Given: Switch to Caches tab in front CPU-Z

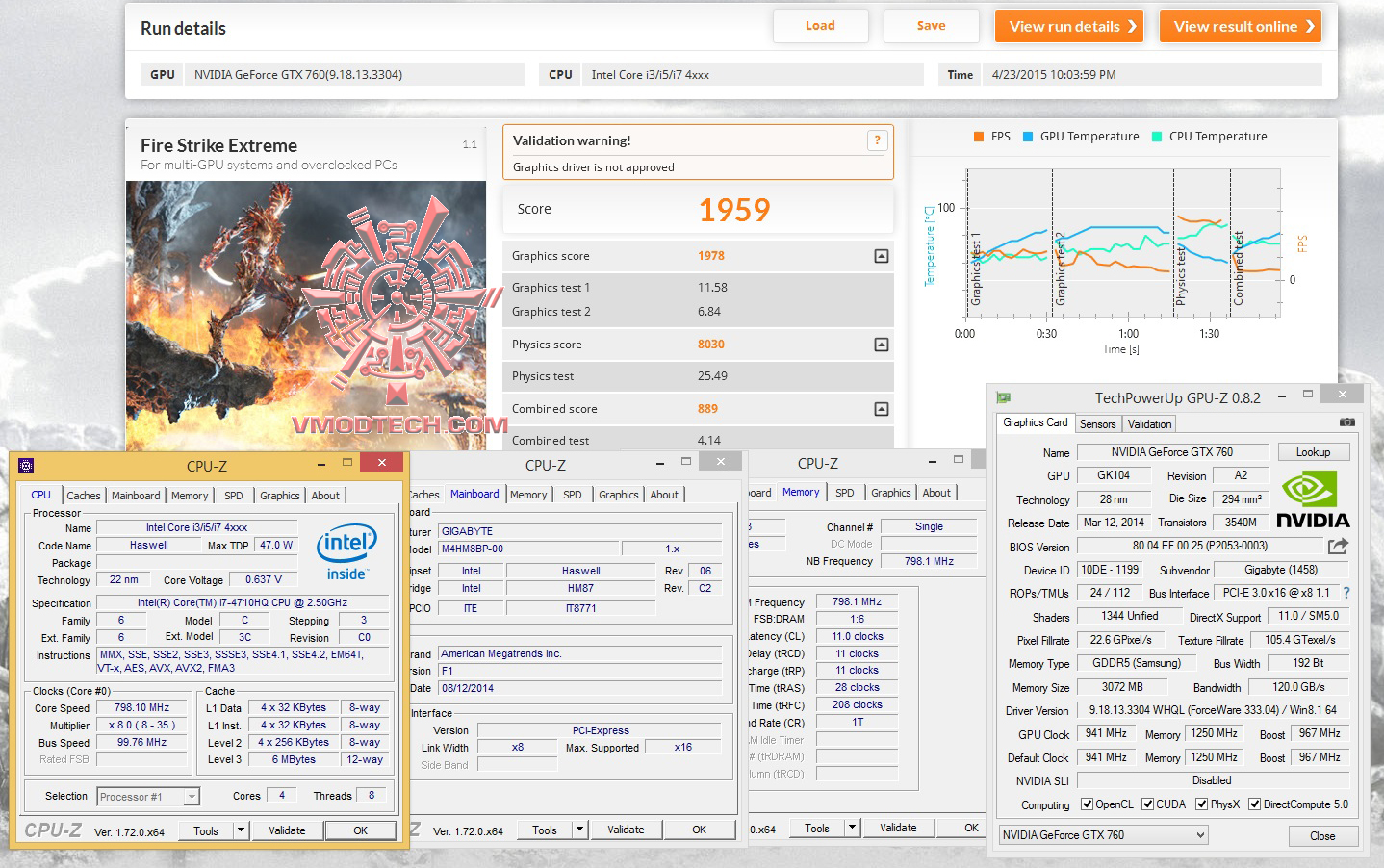Looking at the screenshot, I should click(83, 496).
